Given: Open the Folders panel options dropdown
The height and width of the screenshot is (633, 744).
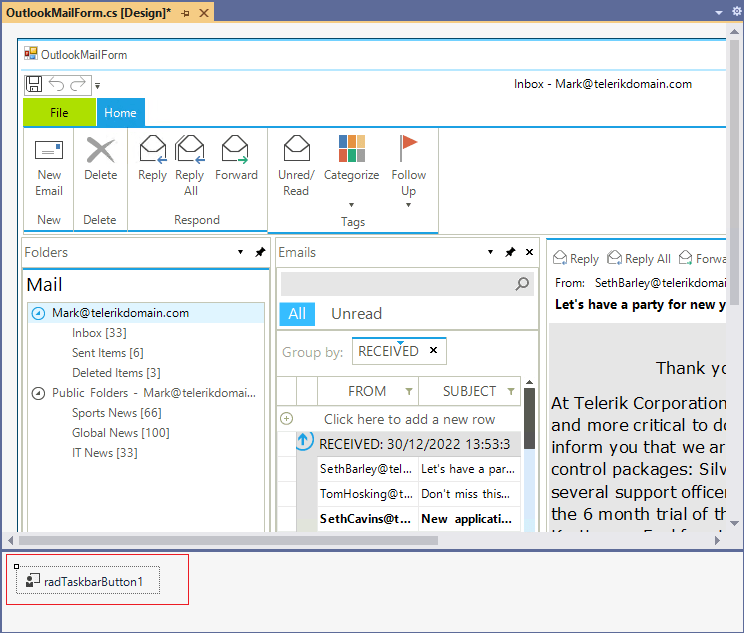Looking at the screenshot, I should (x=241, y=252).
